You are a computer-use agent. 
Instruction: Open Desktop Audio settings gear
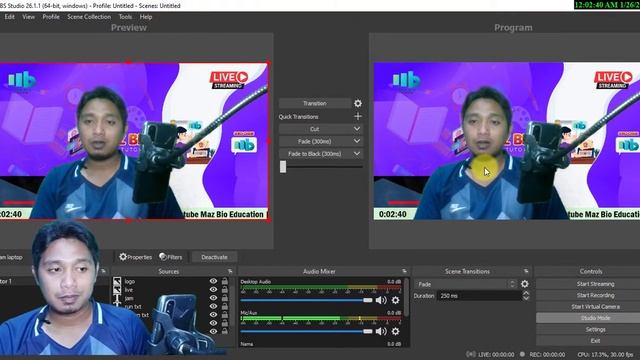[396, 300]
